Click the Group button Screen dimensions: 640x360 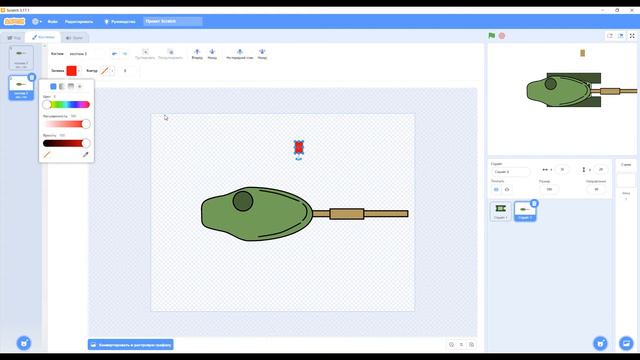coord(145,54)
